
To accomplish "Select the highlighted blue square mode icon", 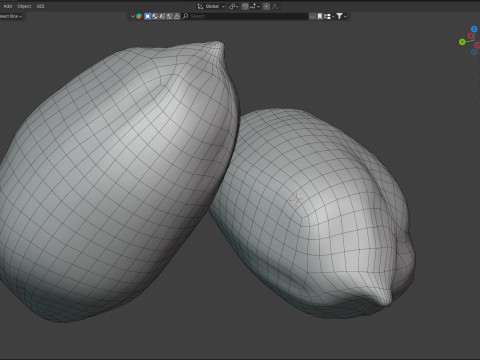I will coord(148,16).
